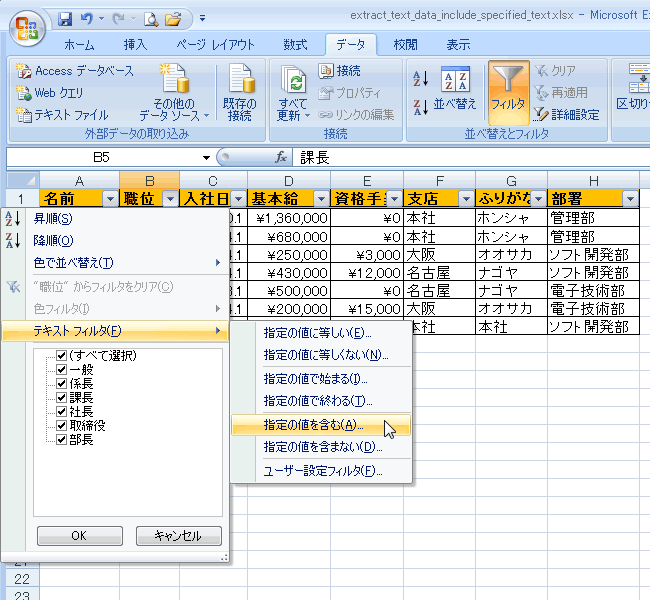
Task: Sort ascending A to Z ribbon icon
Action: tap(420, 78)
